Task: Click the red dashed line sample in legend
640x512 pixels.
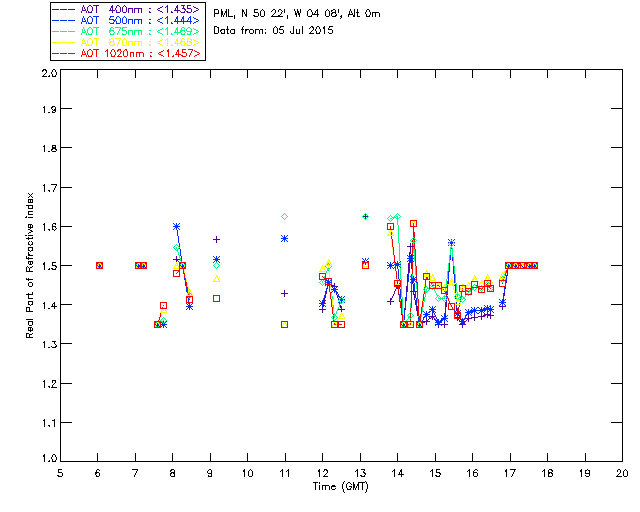Action: (x=64, y=53)
